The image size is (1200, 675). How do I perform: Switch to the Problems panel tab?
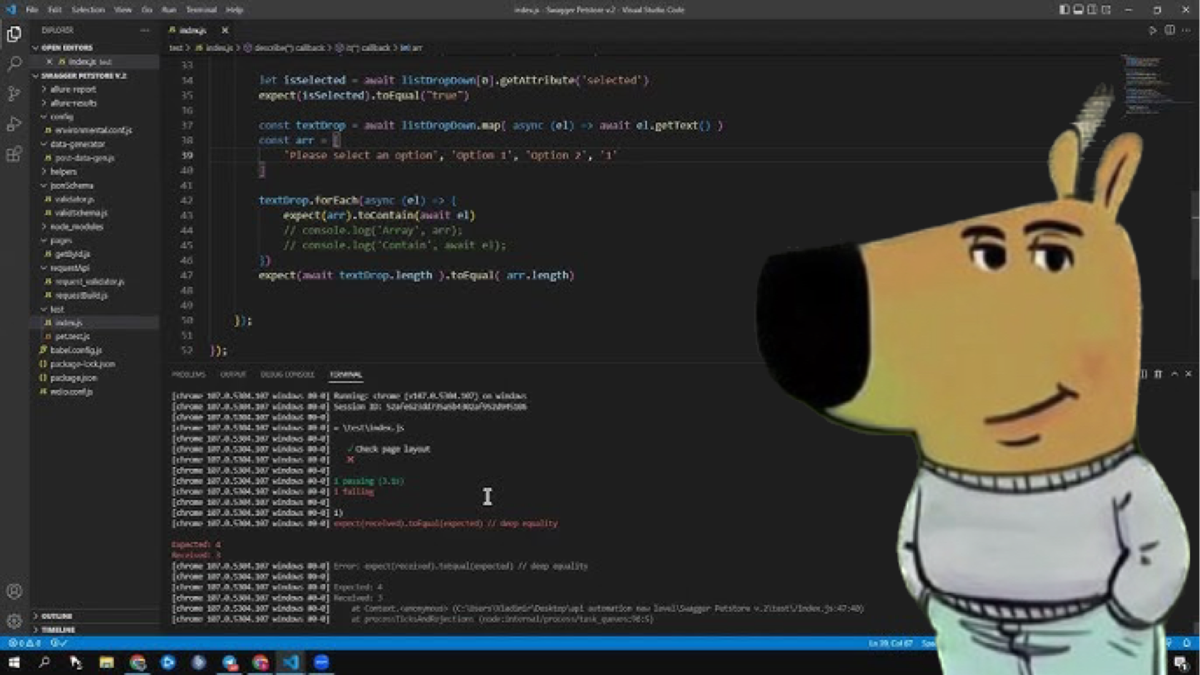188,374
